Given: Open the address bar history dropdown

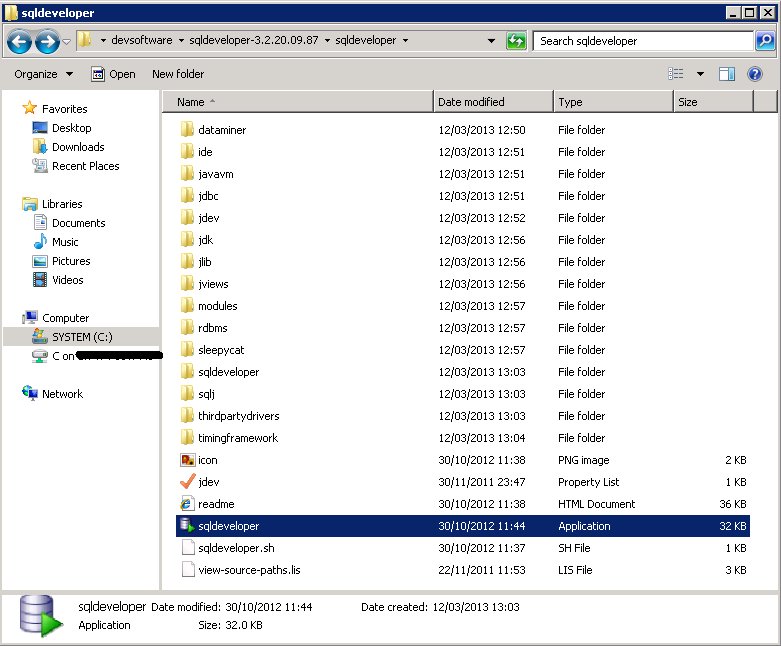Looking at the screenshot, I should tap(491, 41).
